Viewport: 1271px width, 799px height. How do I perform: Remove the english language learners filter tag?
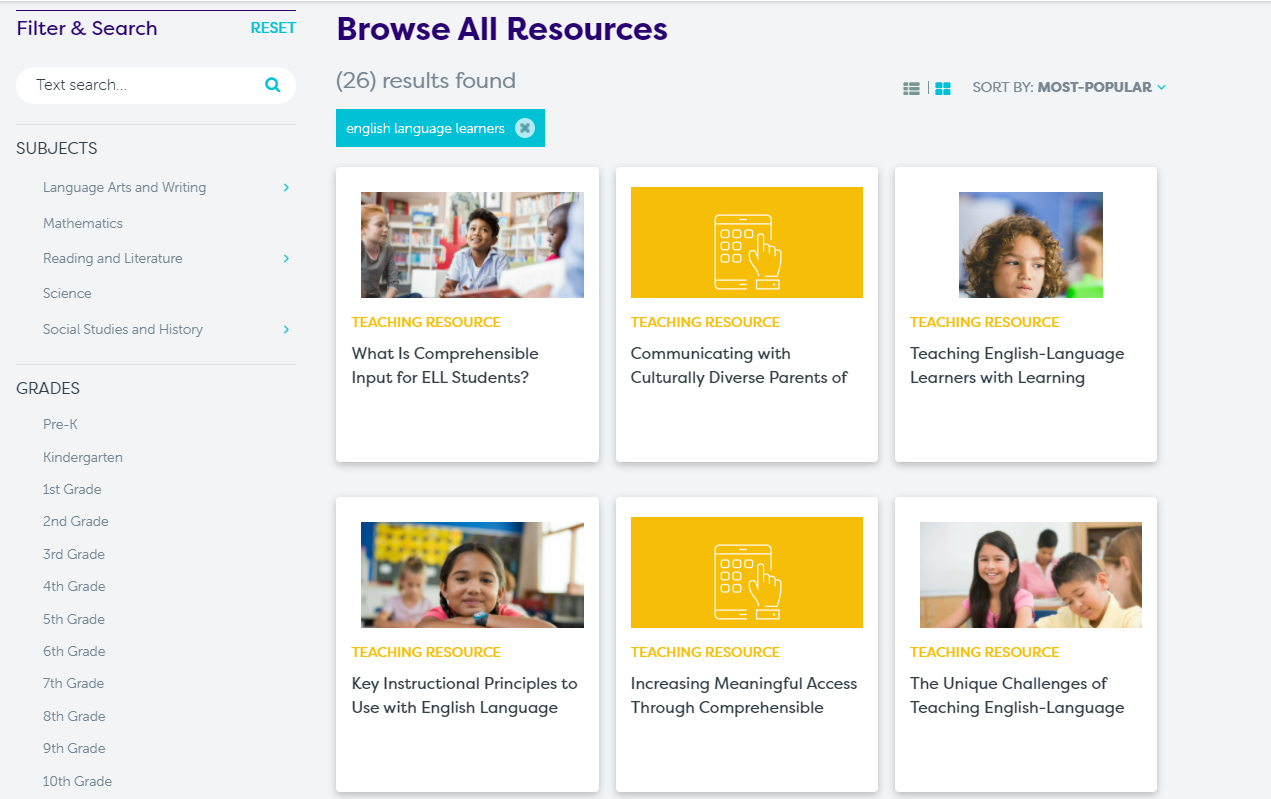pos(525,128)
